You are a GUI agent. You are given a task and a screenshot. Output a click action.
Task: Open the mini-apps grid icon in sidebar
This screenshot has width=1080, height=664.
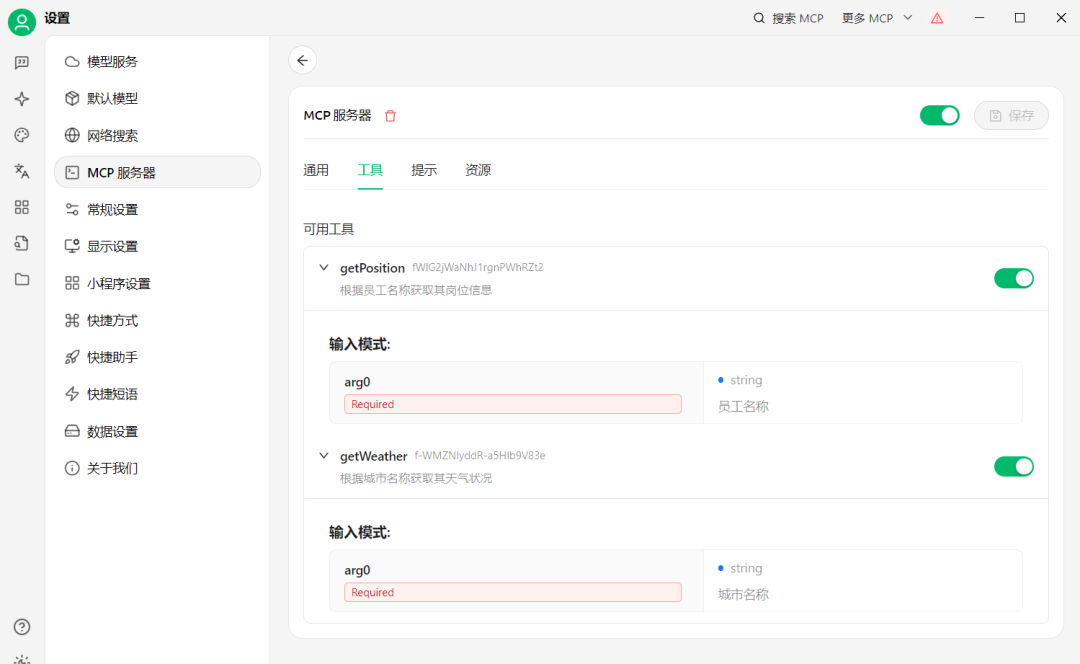[x=21, y=207]
